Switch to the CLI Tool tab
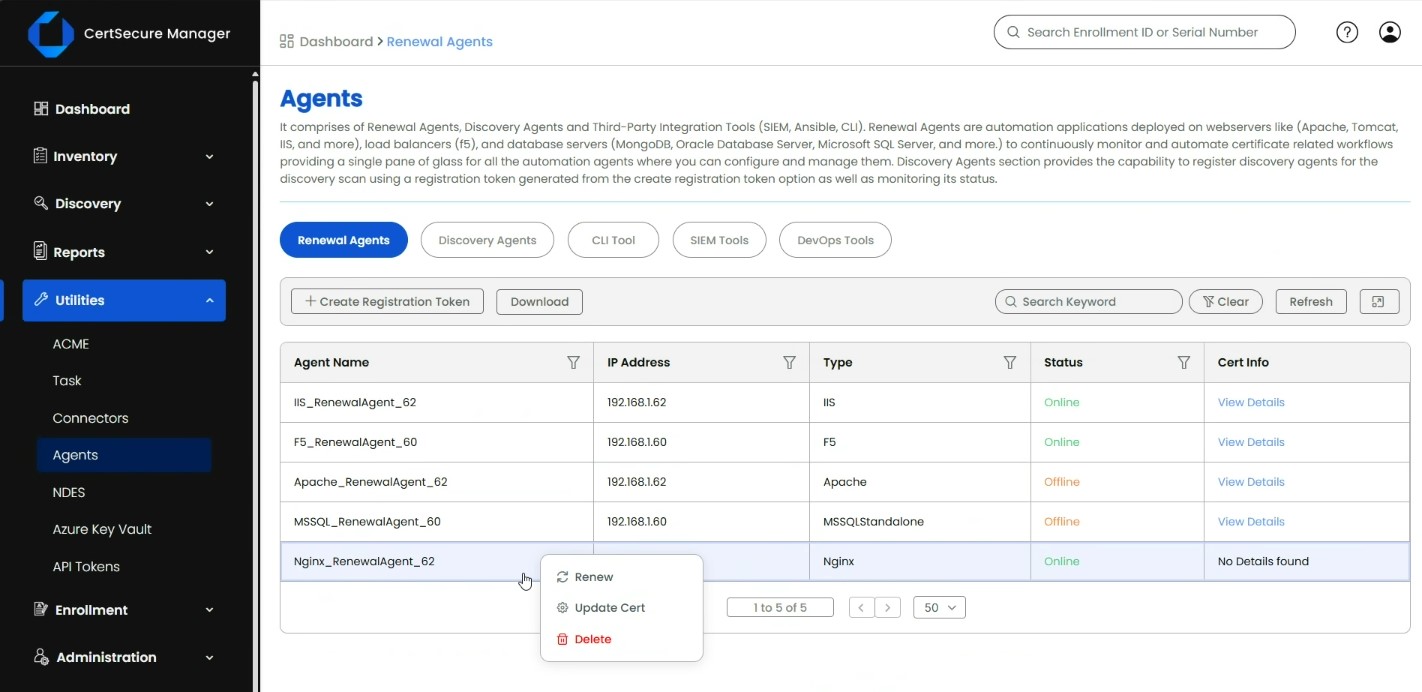This screenshot has height=692, width=1422. tap(614, 240)
